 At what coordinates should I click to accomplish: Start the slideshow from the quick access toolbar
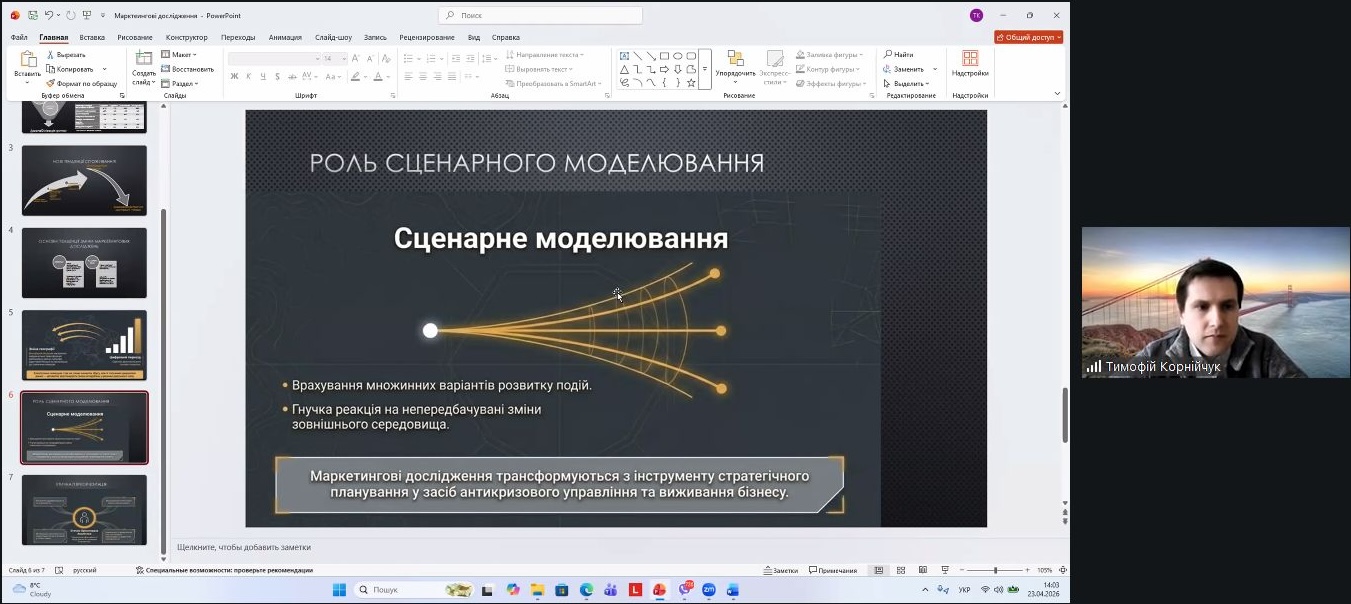[87, 15]
